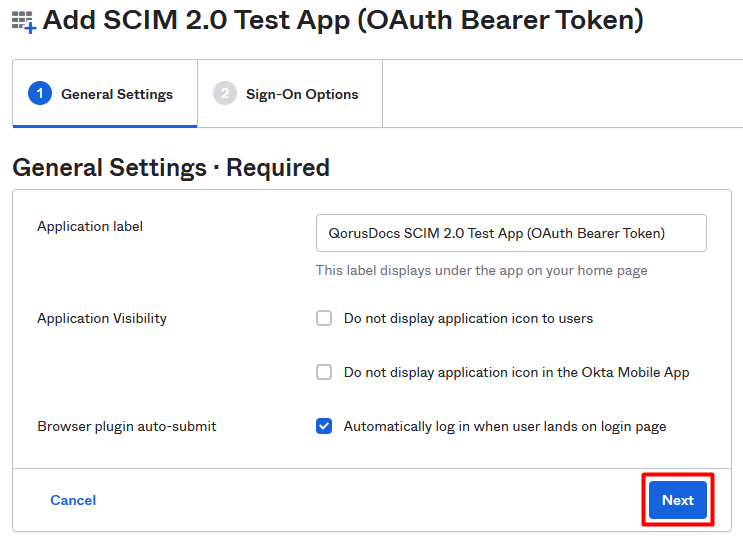Click the step 2 circle badge
Viewport: 743px width, 537px height.
coord(225,93)
